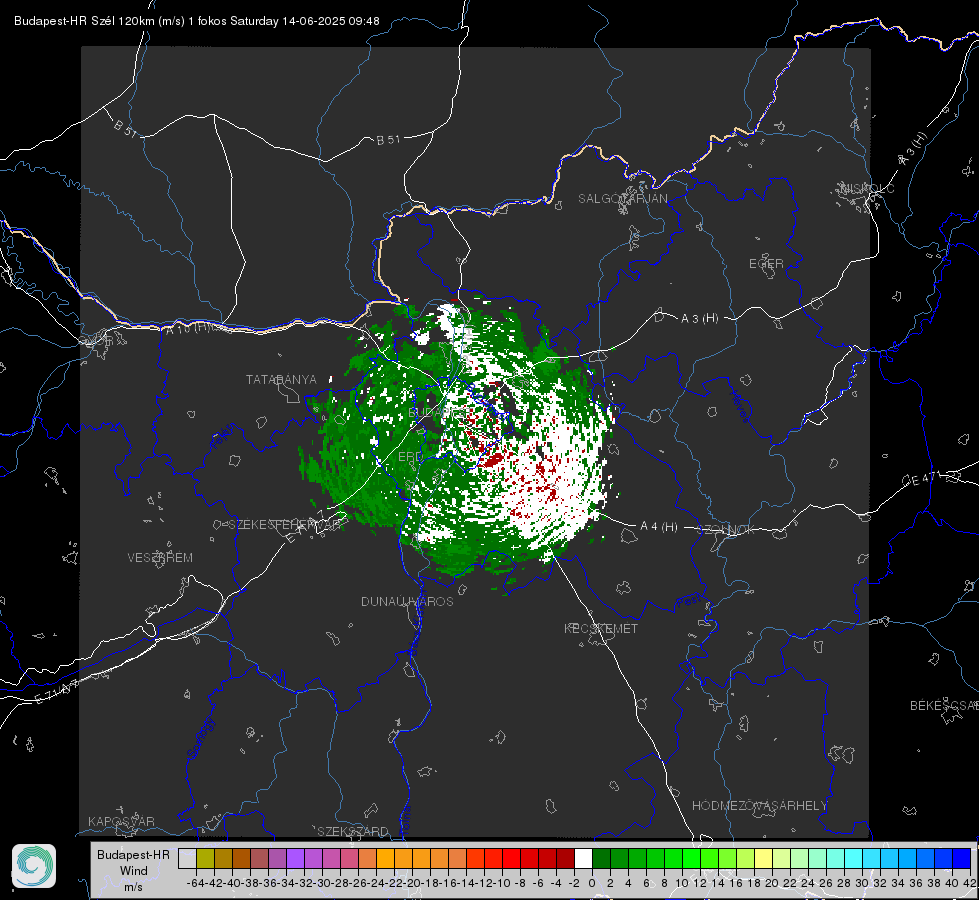Pick the violet swatch between -34 and -32
The image size is (979, 900).
click(x=295, y=858)
